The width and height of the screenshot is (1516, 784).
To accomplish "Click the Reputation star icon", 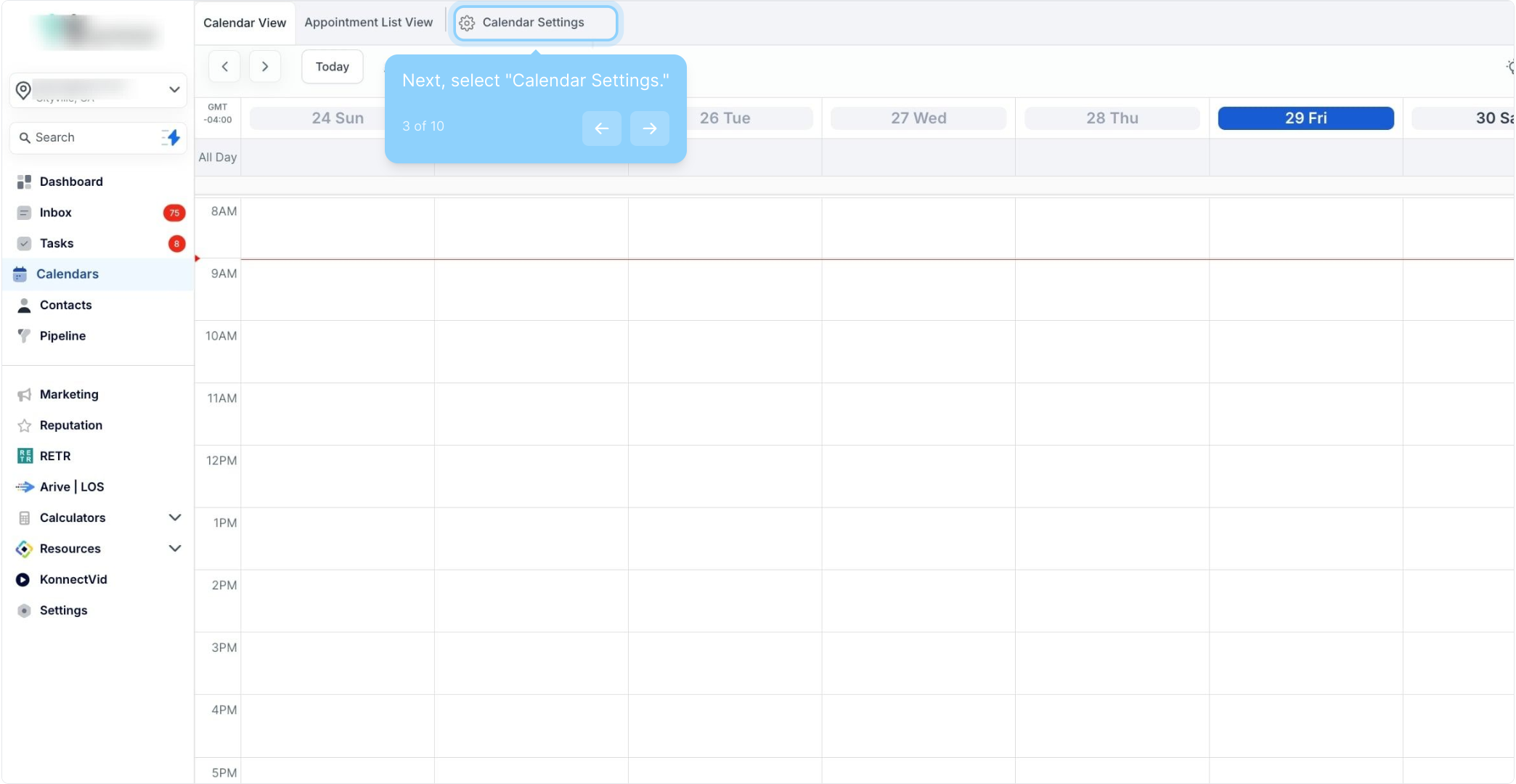I will pyautogui.click(x=24, y=425).
